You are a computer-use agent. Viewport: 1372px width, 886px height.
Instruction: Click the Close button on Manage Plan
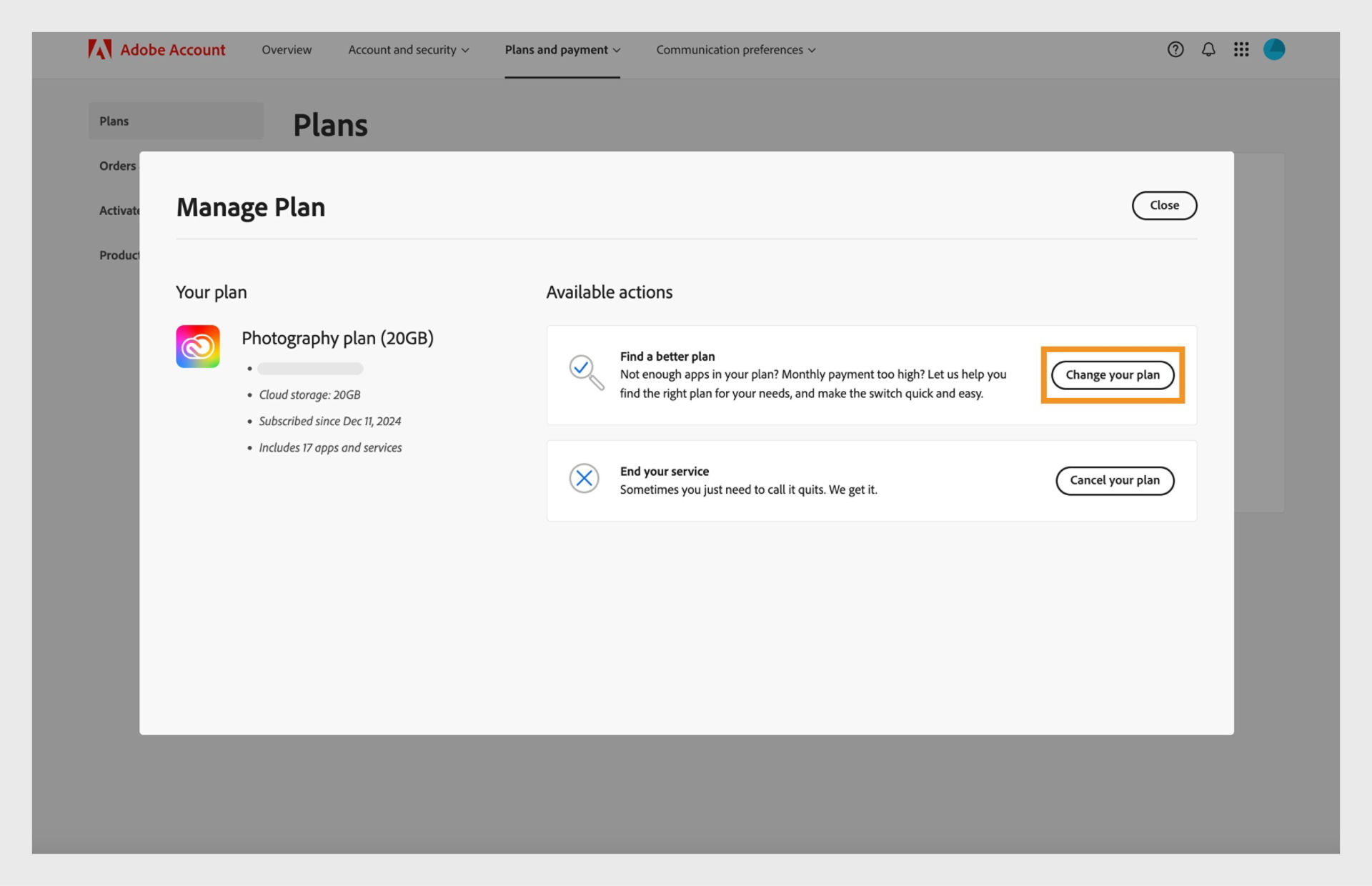tap(1164, 205)
